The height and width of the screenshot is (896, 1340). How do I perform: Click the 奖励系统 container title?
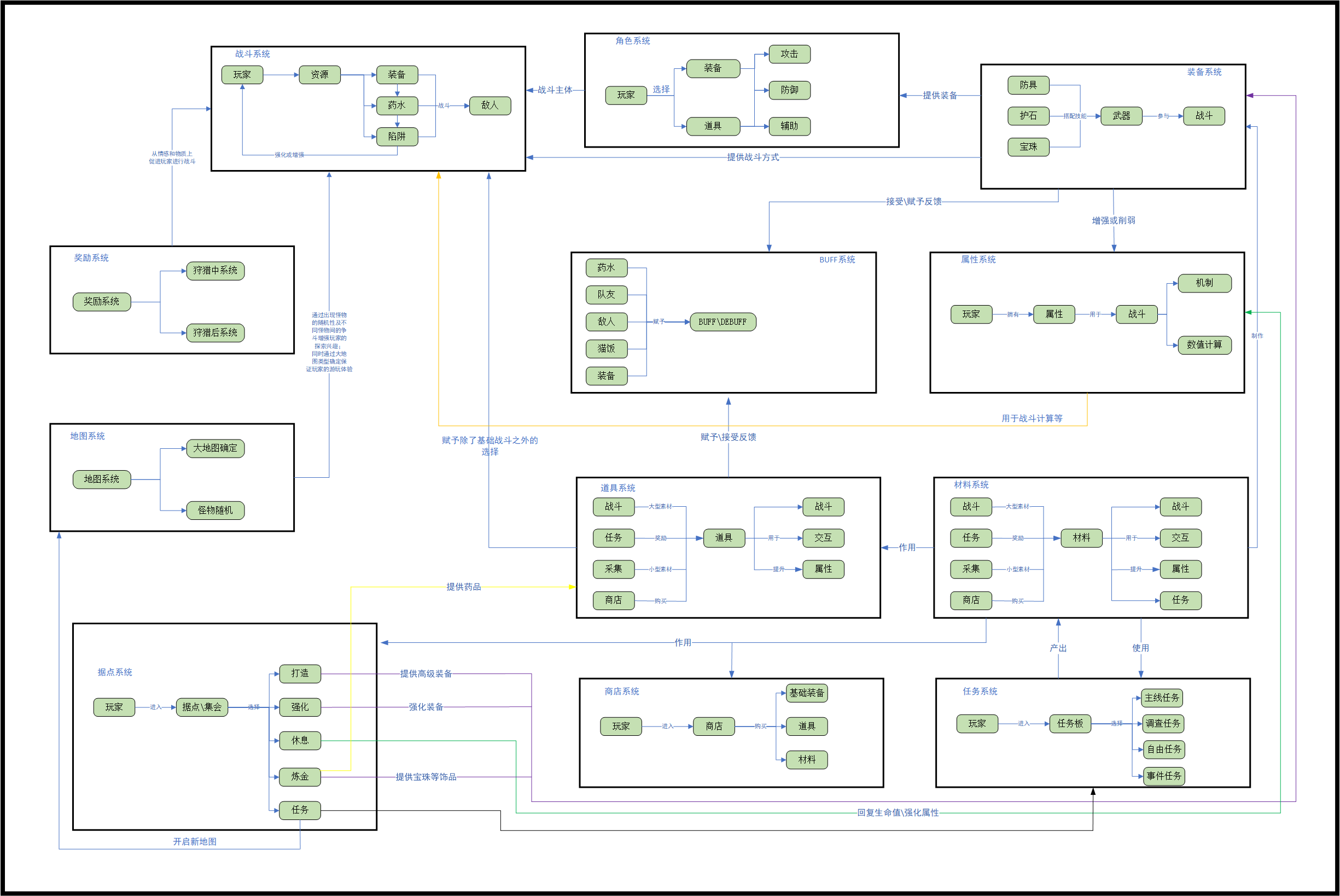click(91, 257)
